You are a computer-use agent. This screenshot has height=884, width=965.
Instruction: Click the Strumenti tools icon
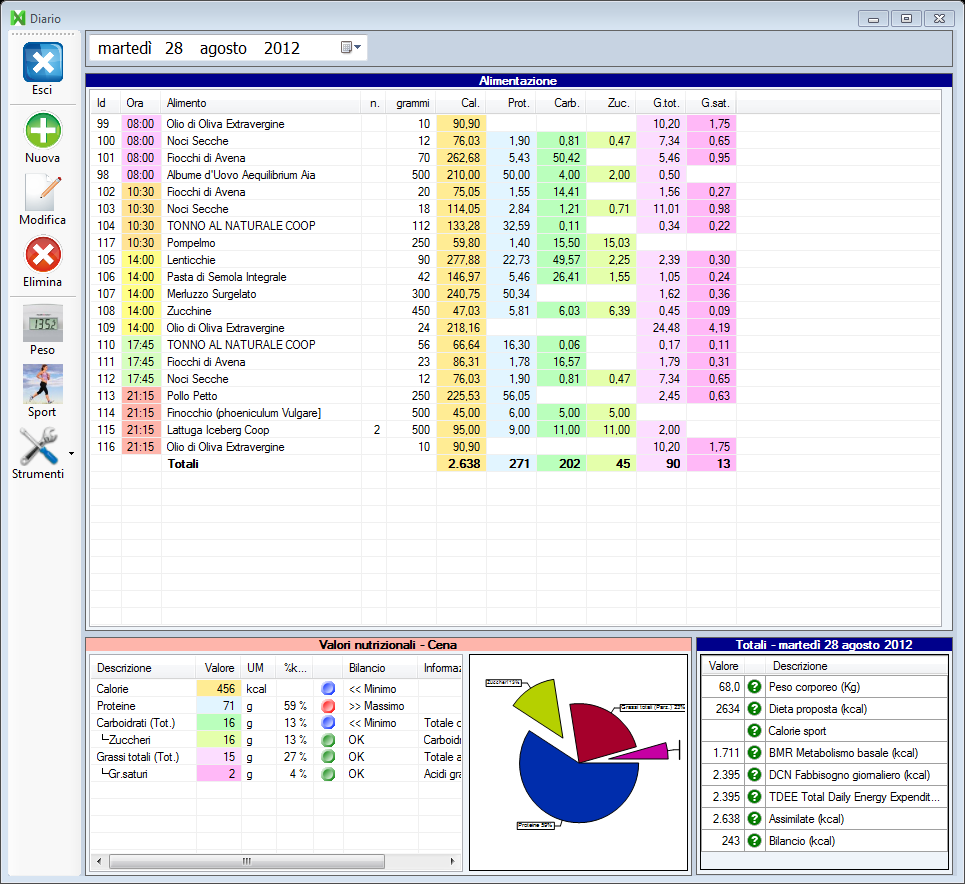click(38, 446)
